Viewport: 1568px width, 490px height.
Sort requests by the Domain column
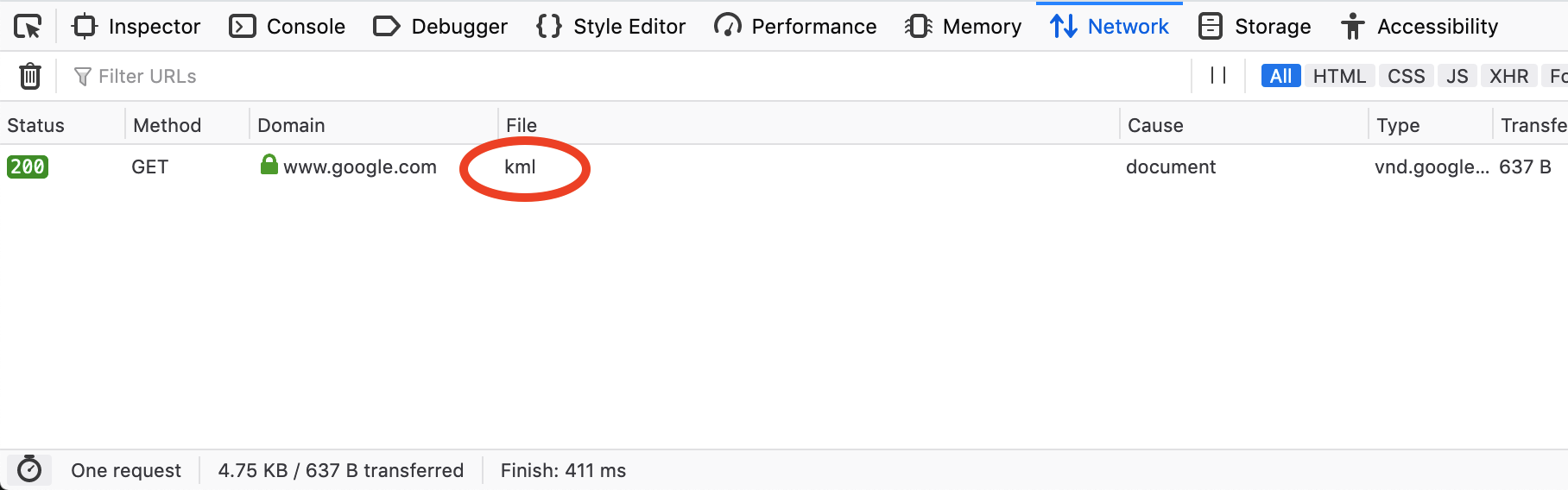291,125
